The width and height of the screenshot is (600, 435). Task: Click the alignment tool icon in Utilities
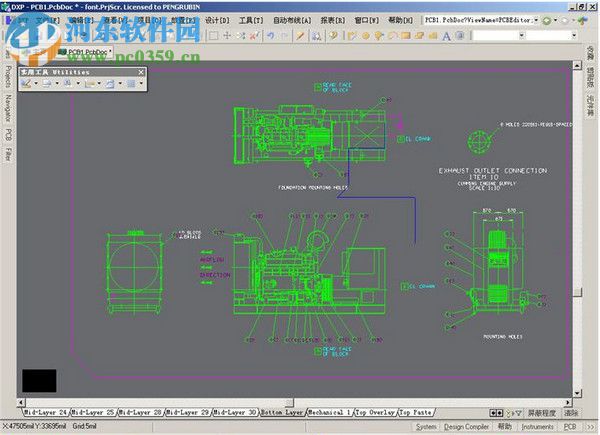(47, 84)
